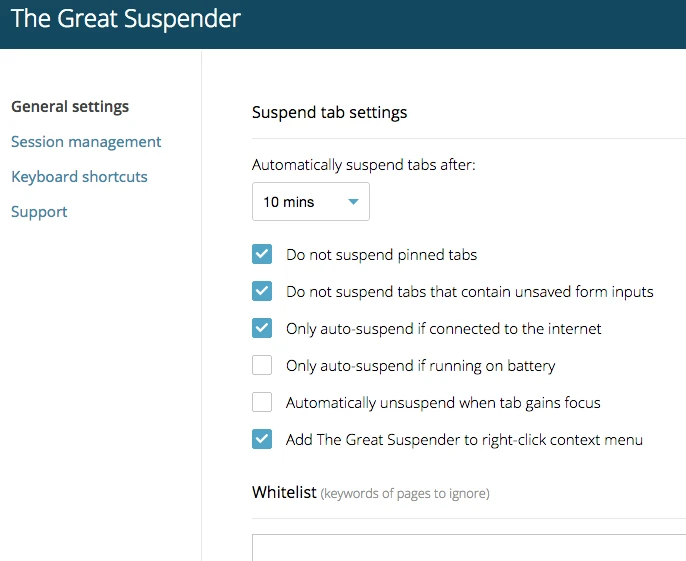The width and height of the screenshot is (686, 561).
Task: Uncheck the pinned tabs checkbox
Action: tap(262, 255)
